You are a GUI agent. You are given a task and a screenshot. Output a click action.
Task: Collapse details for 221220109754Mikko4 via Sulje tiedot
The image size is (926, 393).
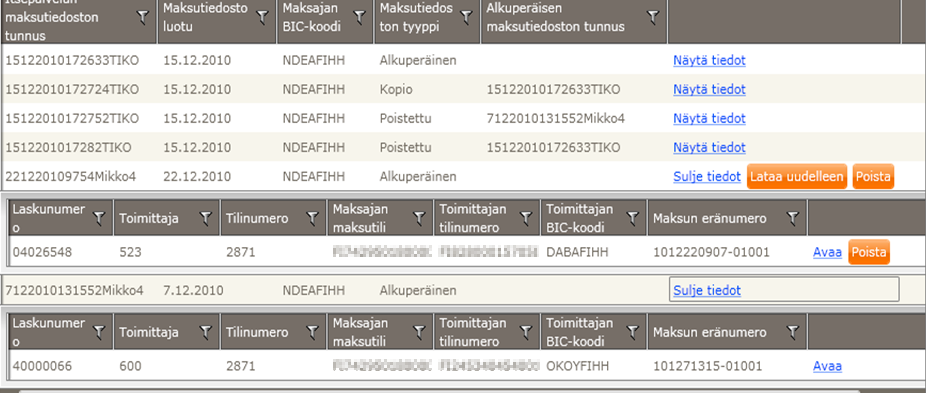[707, 177]
